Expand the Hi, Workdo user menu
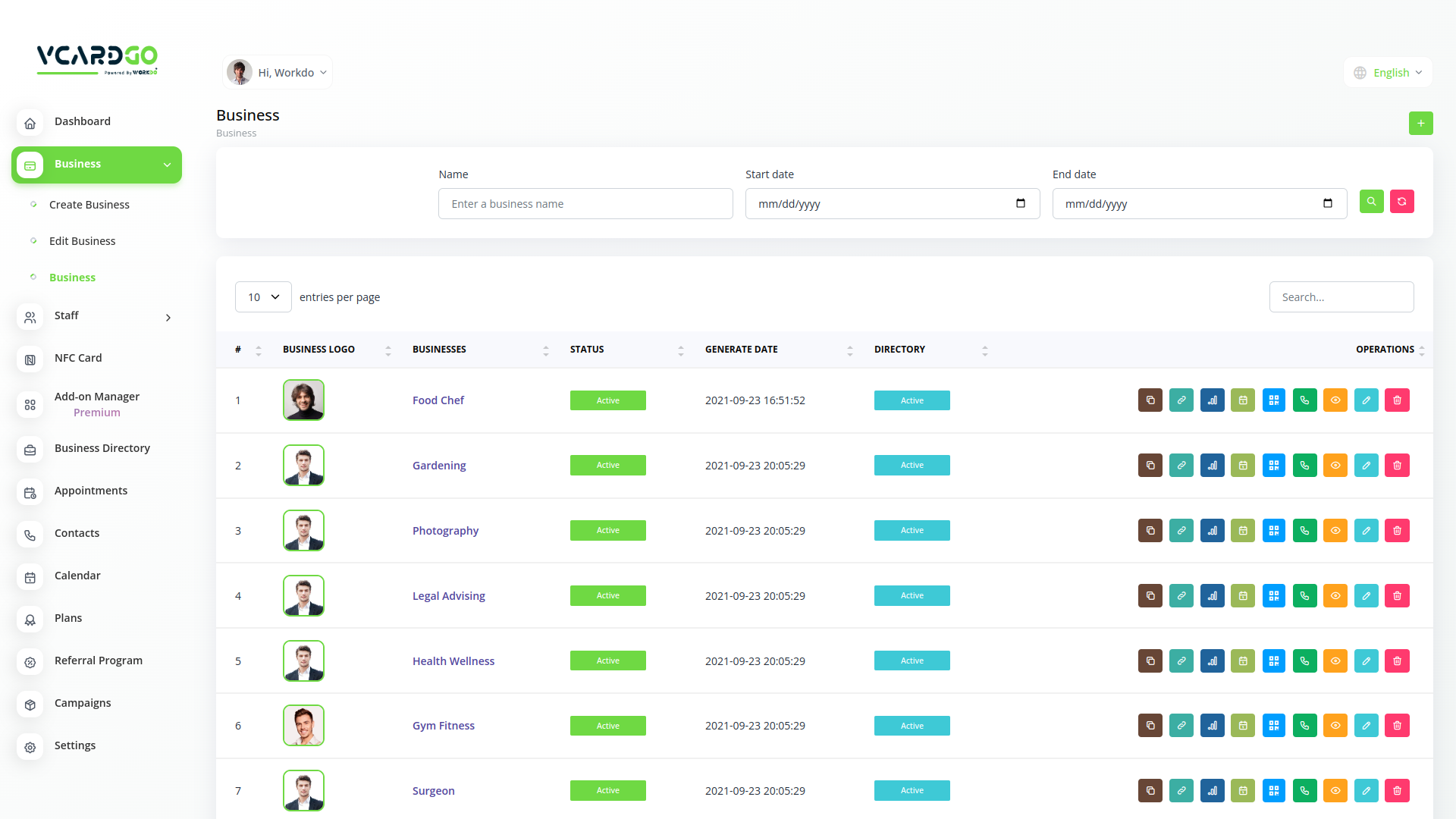Screen dimensions: 1456x819 tap(278, 73)
